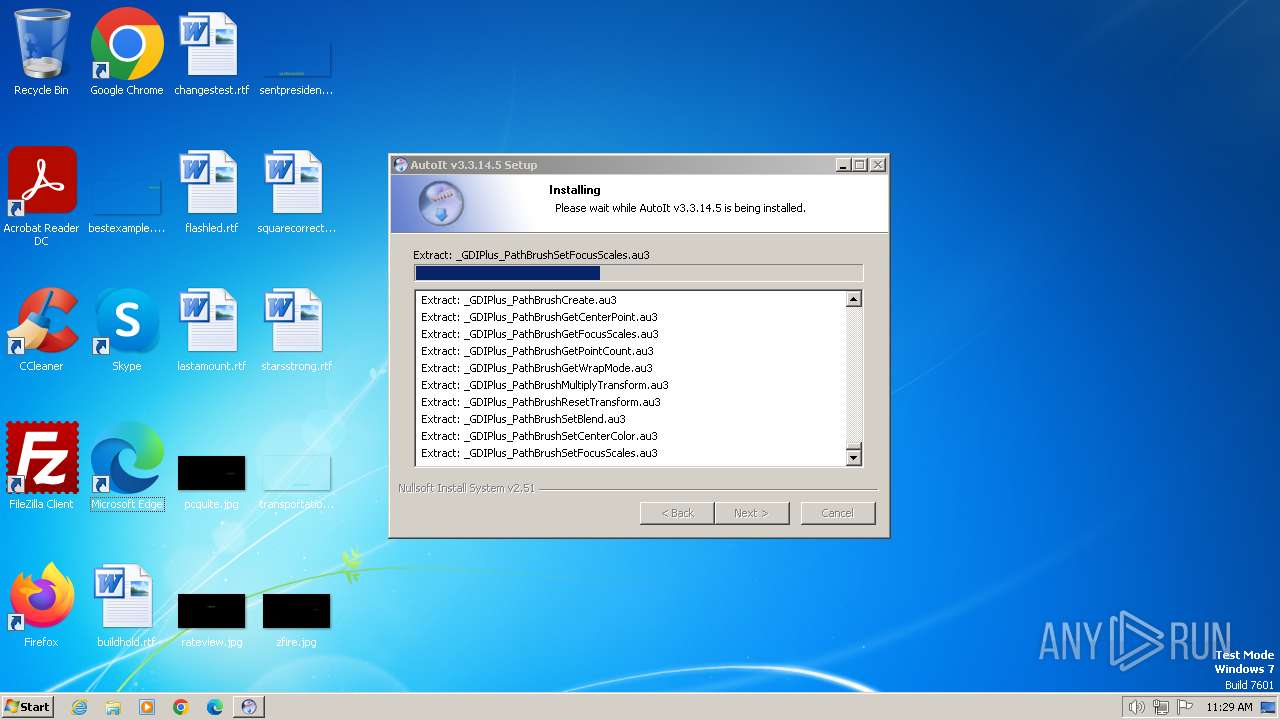Open FileZilla Client shortcut
1280x720 pixels.
[41, 466]
